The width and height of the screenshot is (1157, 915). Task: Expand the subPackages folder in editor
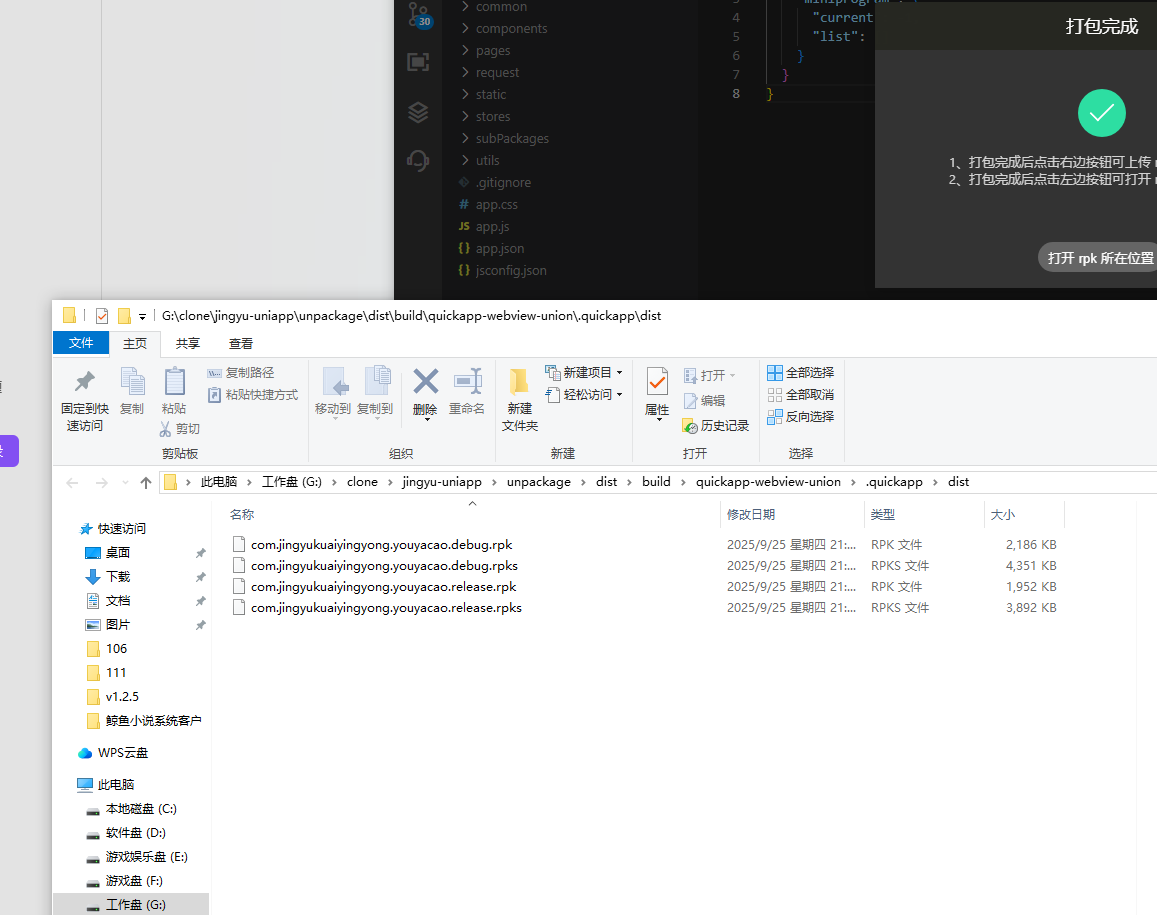tap(465, 138)
